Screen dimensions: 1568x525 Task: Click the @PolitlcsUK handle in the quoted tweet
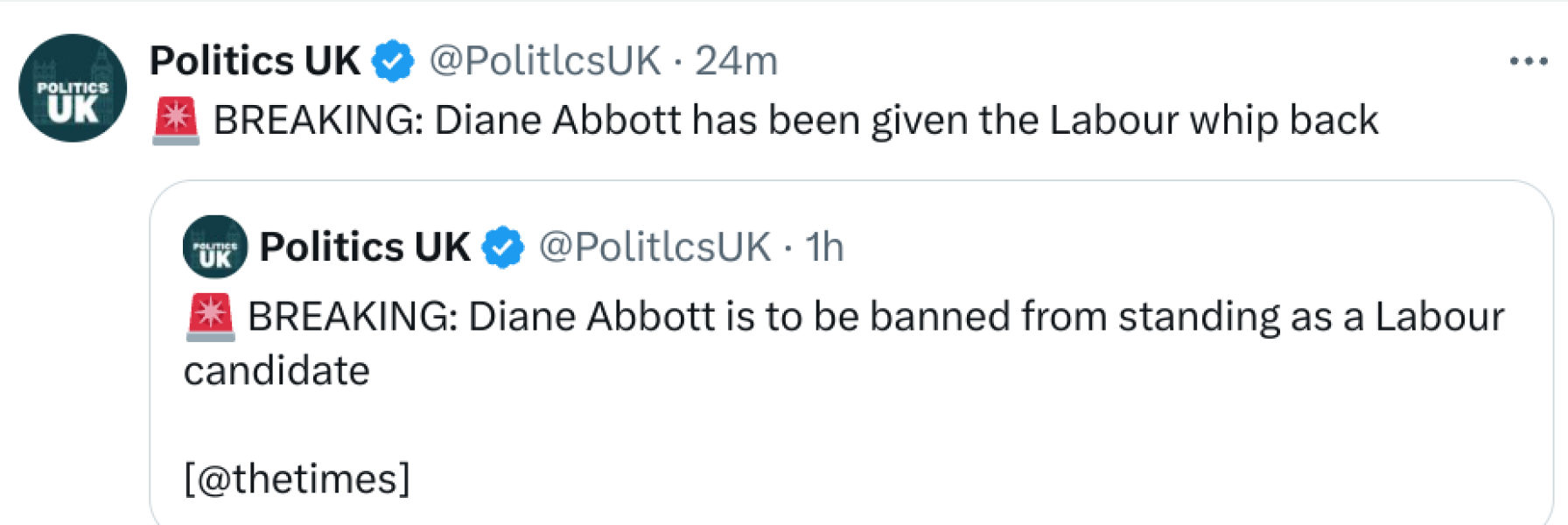[654, 248]
